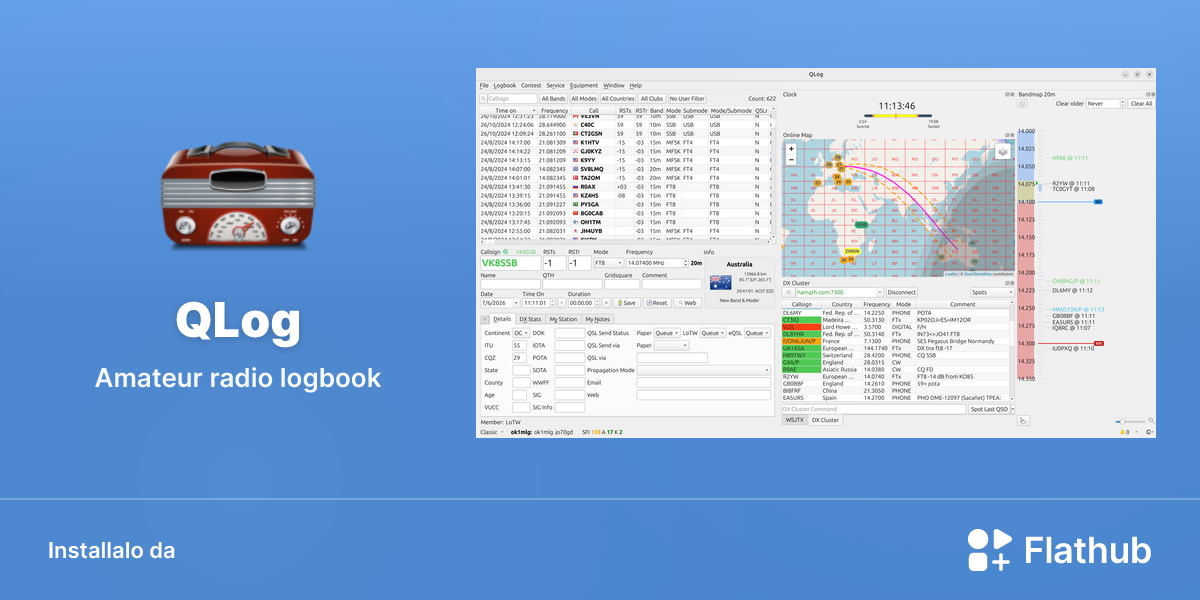The image size is (1200, 600).
Task: Zoom in on the Online Map
Action: coord(791,149)
